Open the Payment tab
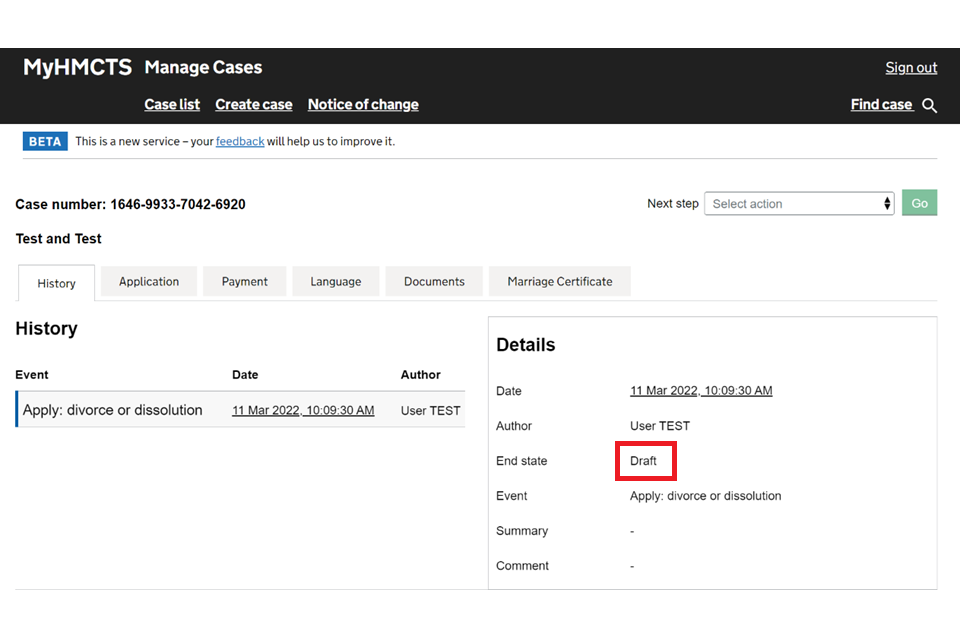This screenshot has height=640, width=960. (x=245, y=282)
